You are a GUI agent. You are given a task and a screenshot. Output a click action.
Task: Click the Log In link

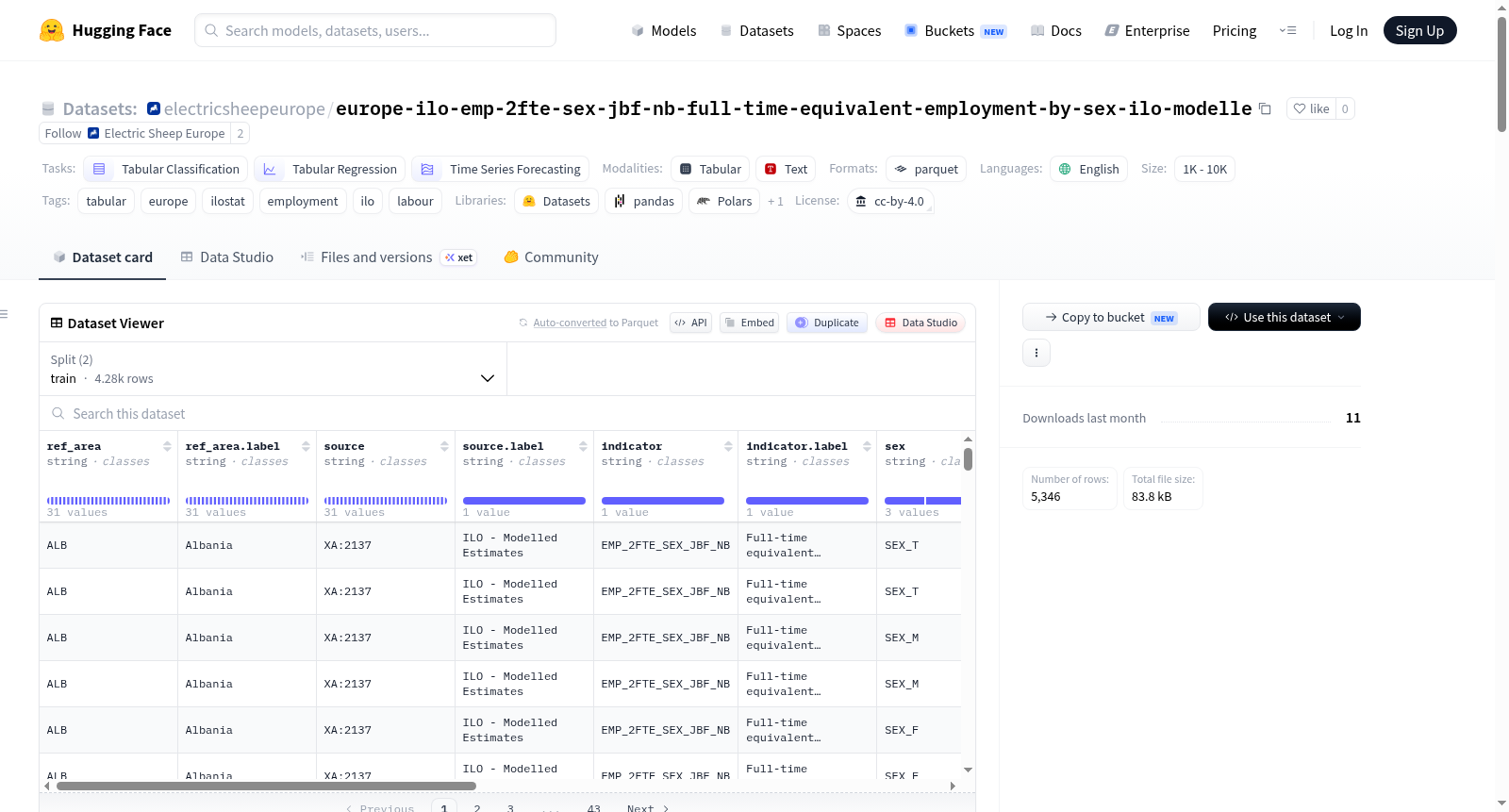point(1349,30)
